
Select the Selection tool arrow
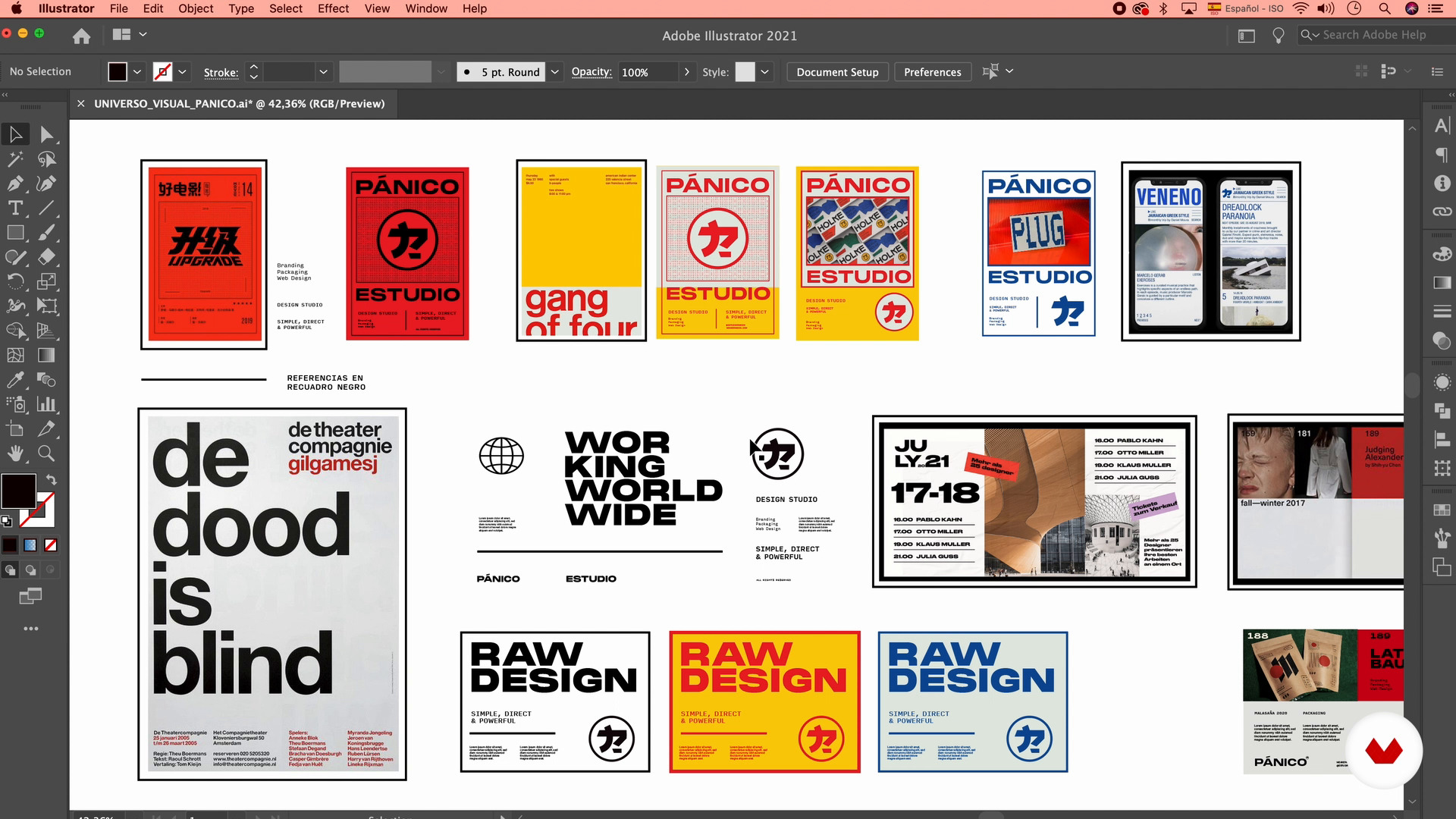(x=15, y=134)
